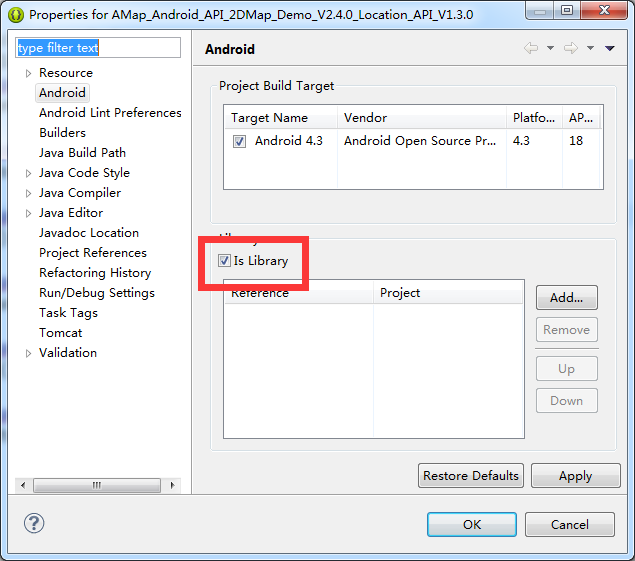The height and width of the screenshot is (561, 635).
Task: Open the Java Build Path page
Action: (82, 153)
